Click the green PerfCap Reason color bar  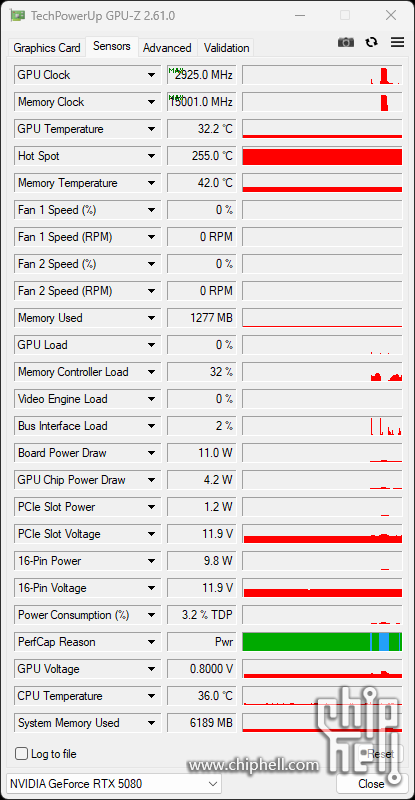point(322,642)
